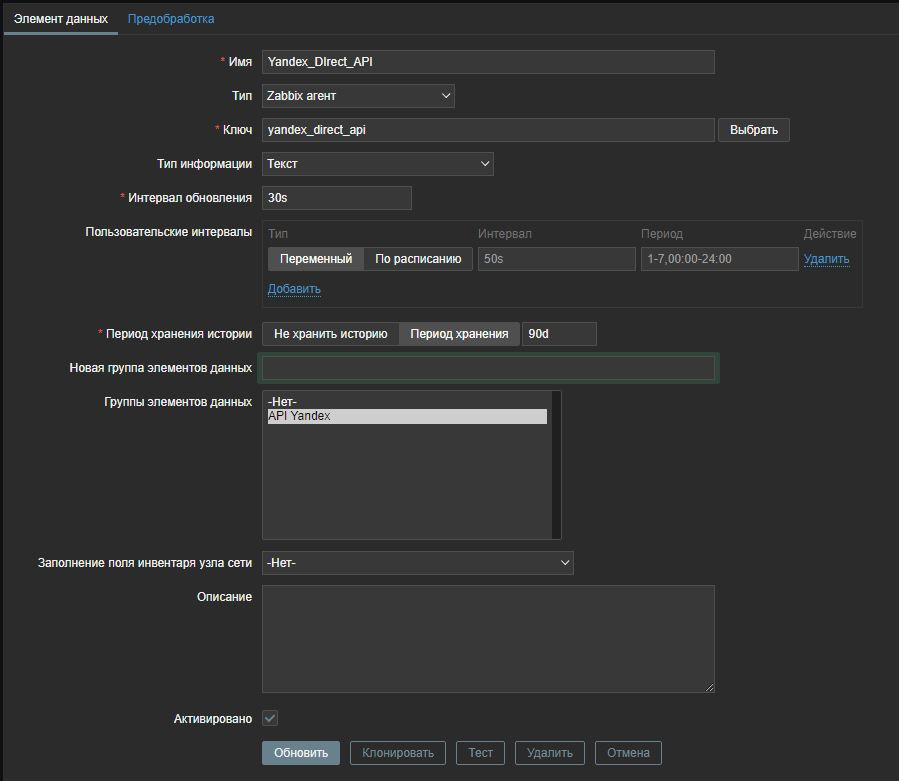
Task: Click the Имя input field
Action: 488,62
